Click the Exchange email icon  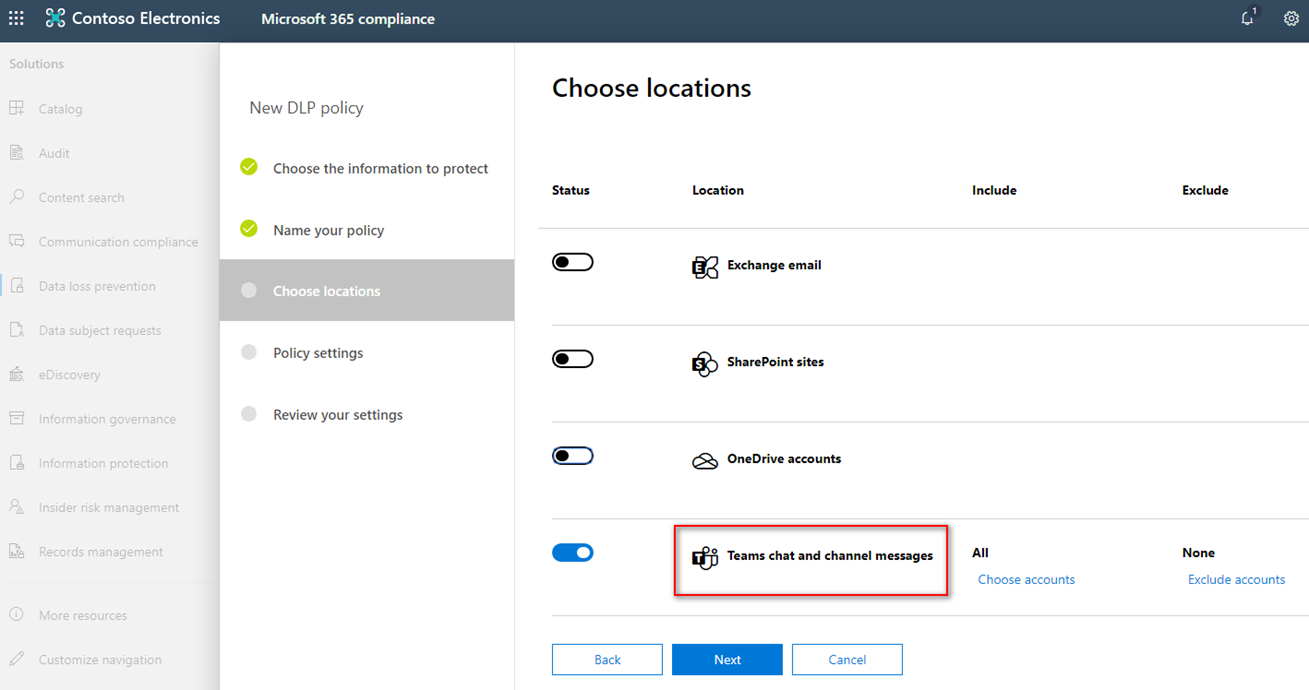click(705, 267)
